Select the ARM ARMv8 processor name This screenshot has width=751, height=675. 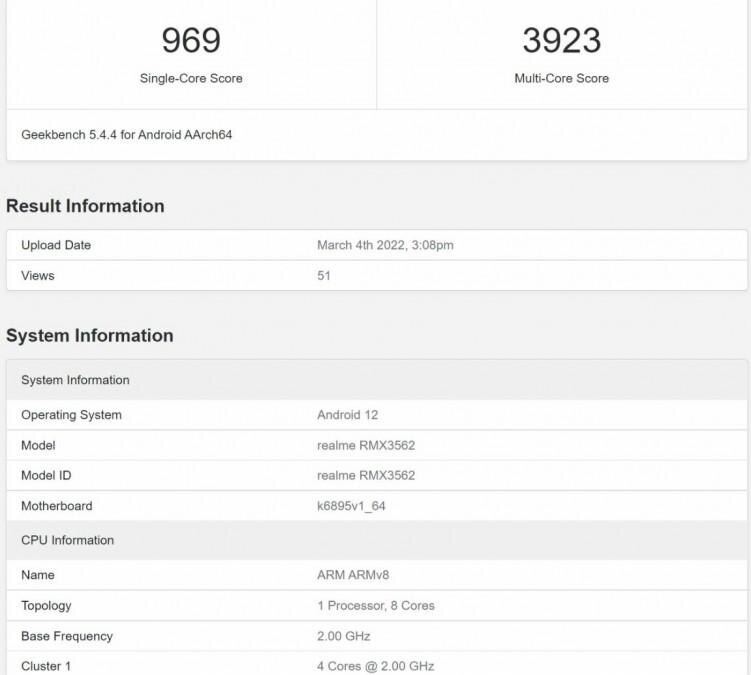[351, 575]
